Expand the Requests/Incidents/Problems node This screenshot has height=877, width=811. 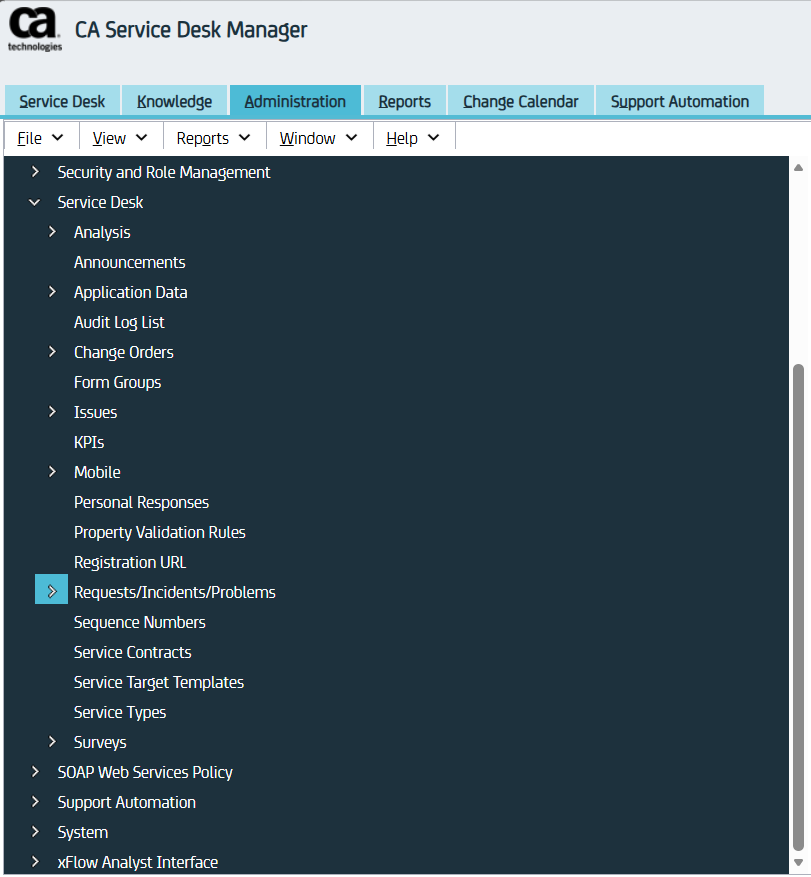click(52, 592)
